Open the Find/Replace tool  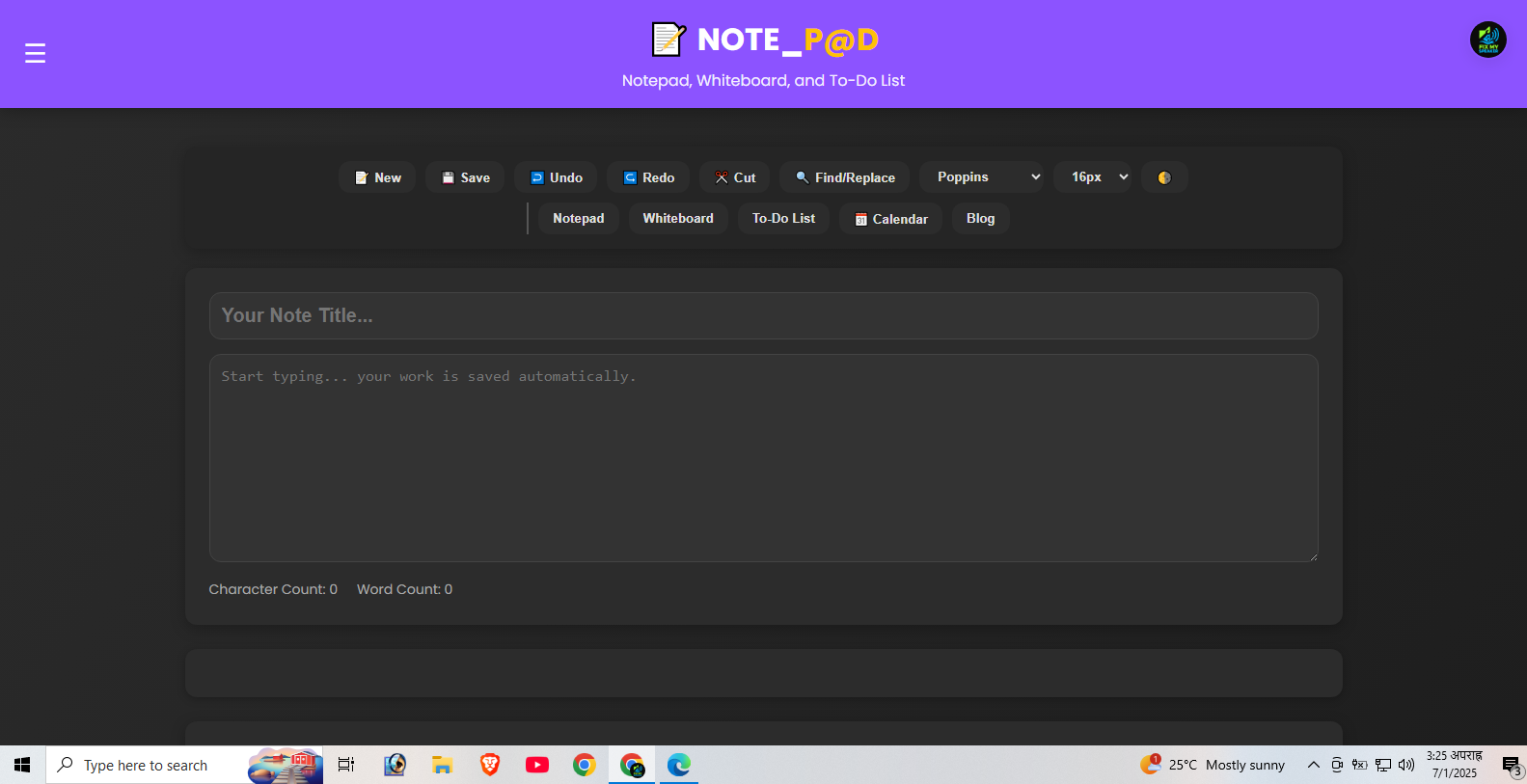(844, 177)
